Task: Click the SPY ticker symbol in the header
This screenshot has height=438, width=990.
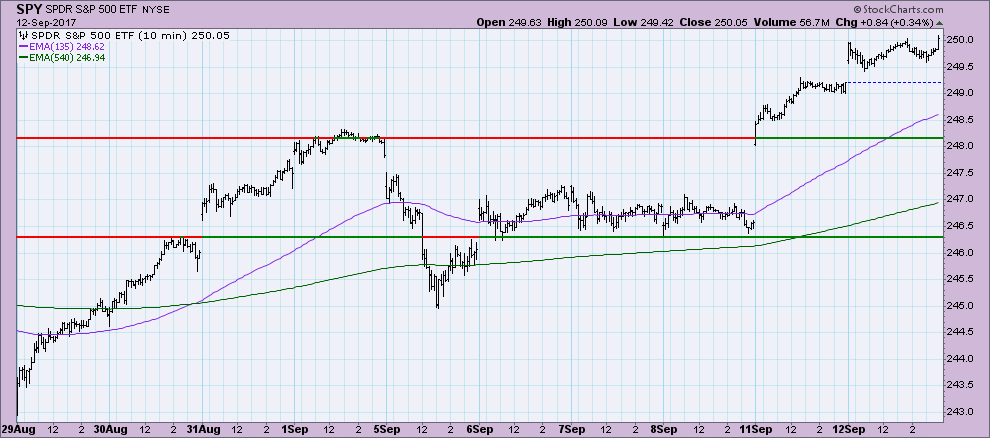Action: click(30, 7)
